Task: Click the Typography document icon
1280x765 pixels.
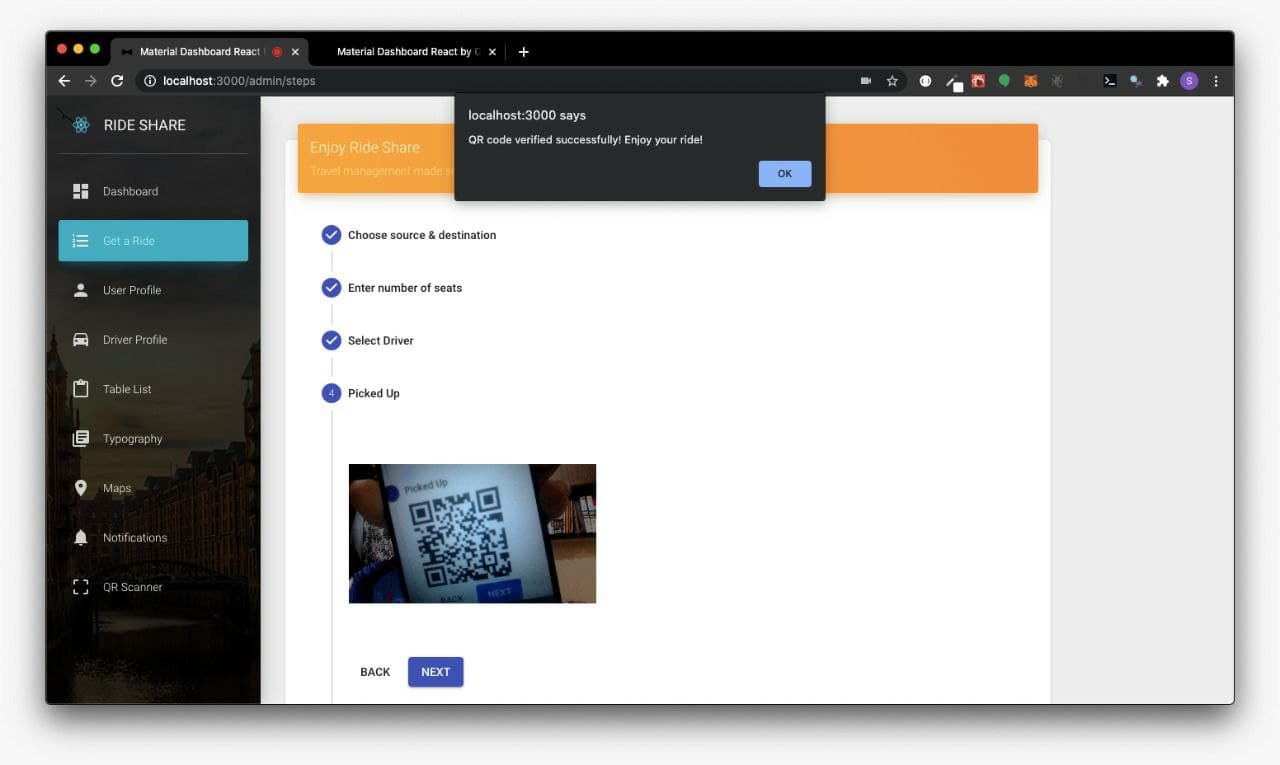Action: [x=81, y=439]
